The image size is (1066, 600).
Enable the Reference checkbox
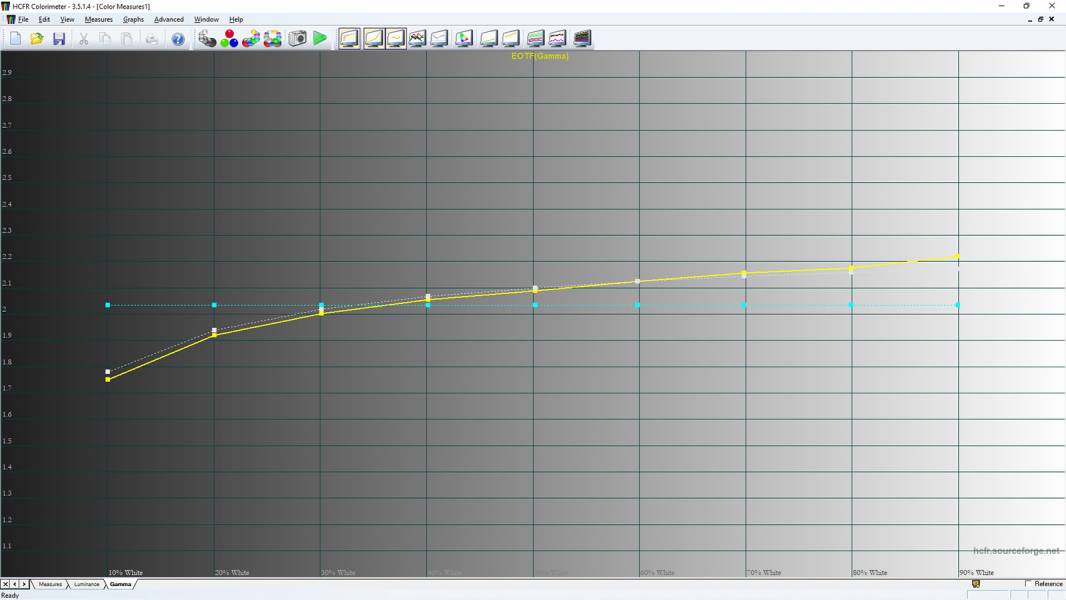pyautogui.click(x=1028, y=584)
